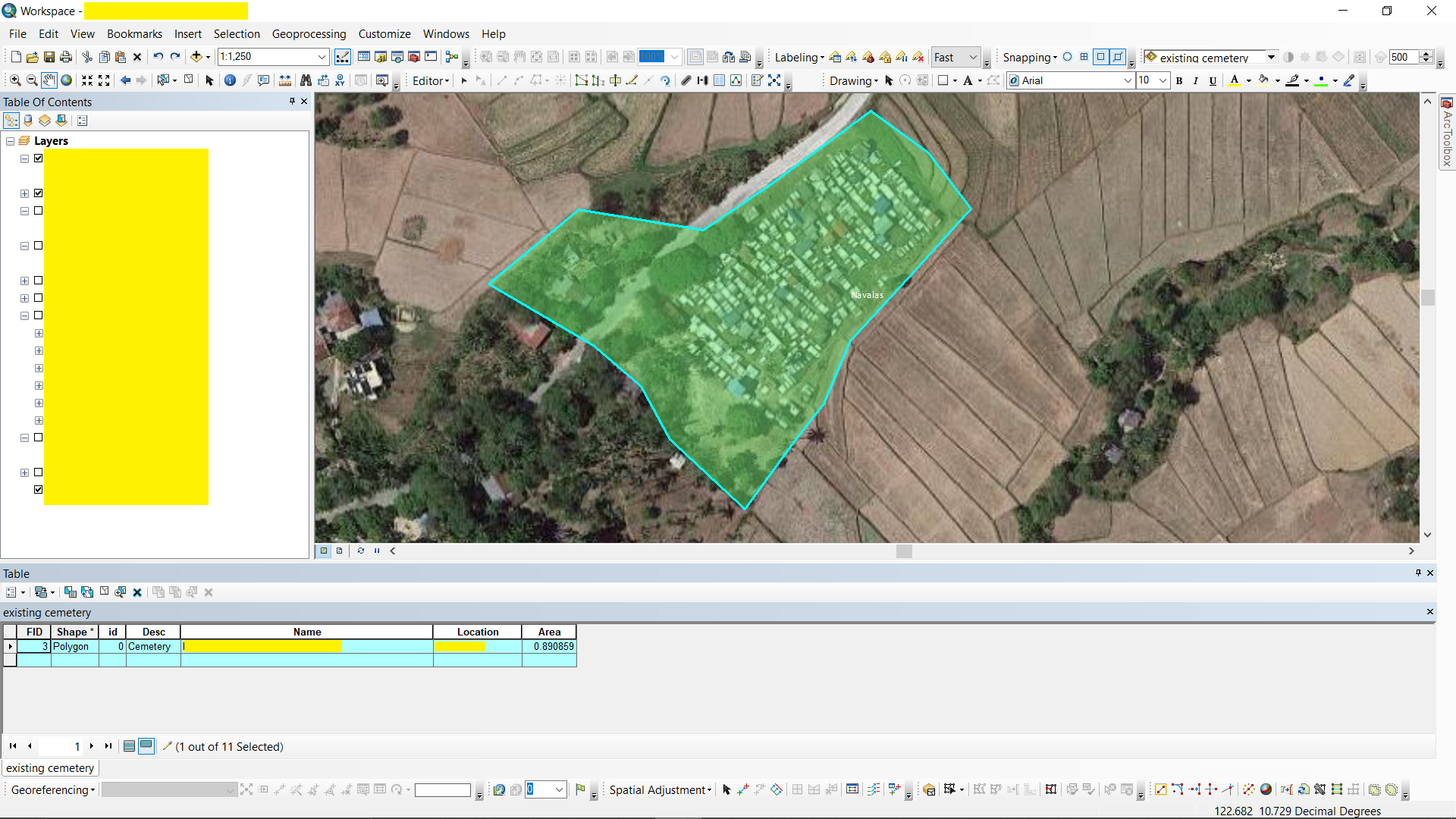Go to the last record in the attribute table
1456x819 pixels.
tap(108, 746)
